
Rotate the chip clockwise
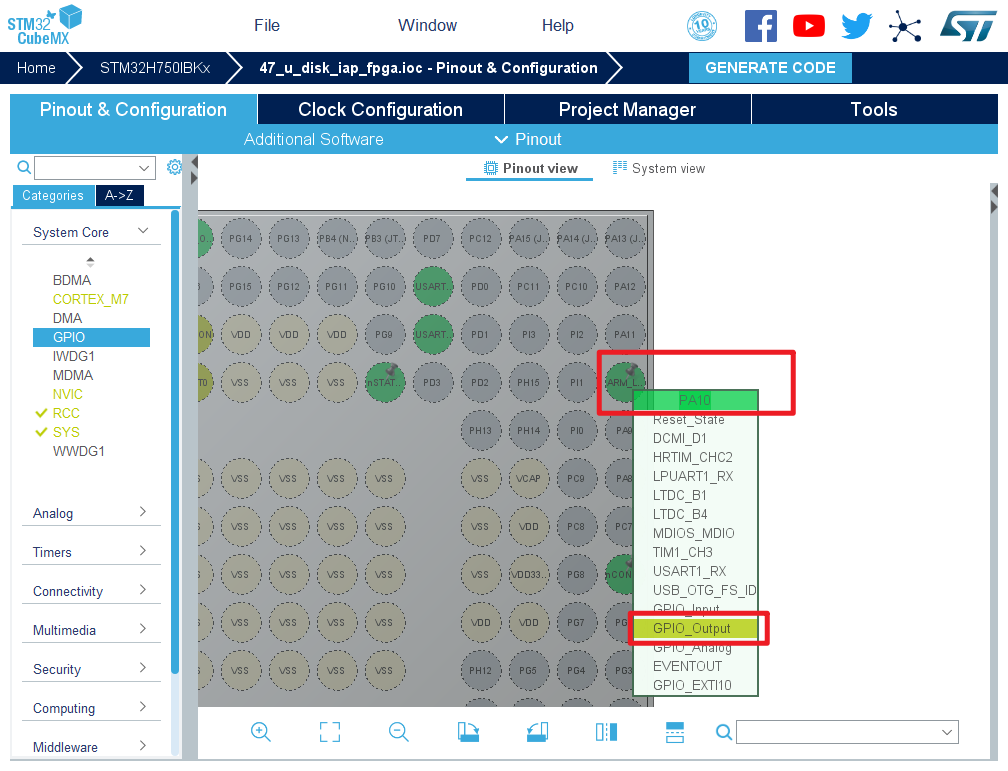468,732
